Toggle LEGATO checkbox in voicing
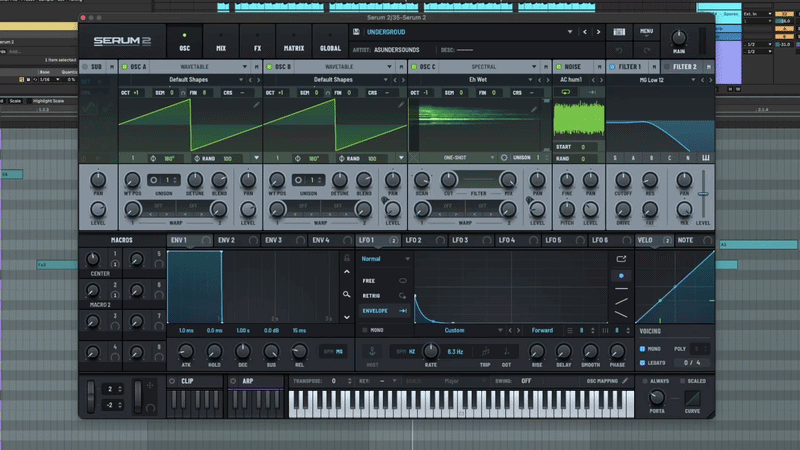Screen dimensions: 800x450 (x=642, y=363)
